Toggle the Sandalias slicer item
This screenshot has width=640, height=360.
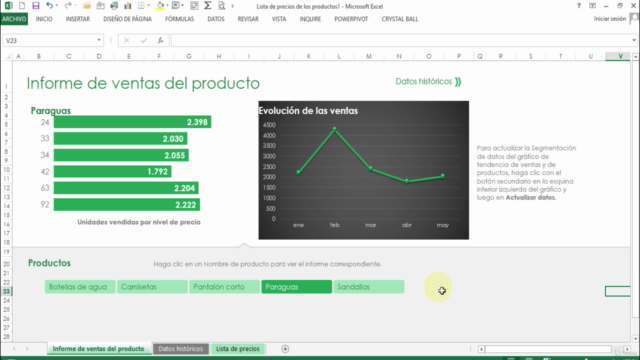pyautogui.click(x=369, y=287)
